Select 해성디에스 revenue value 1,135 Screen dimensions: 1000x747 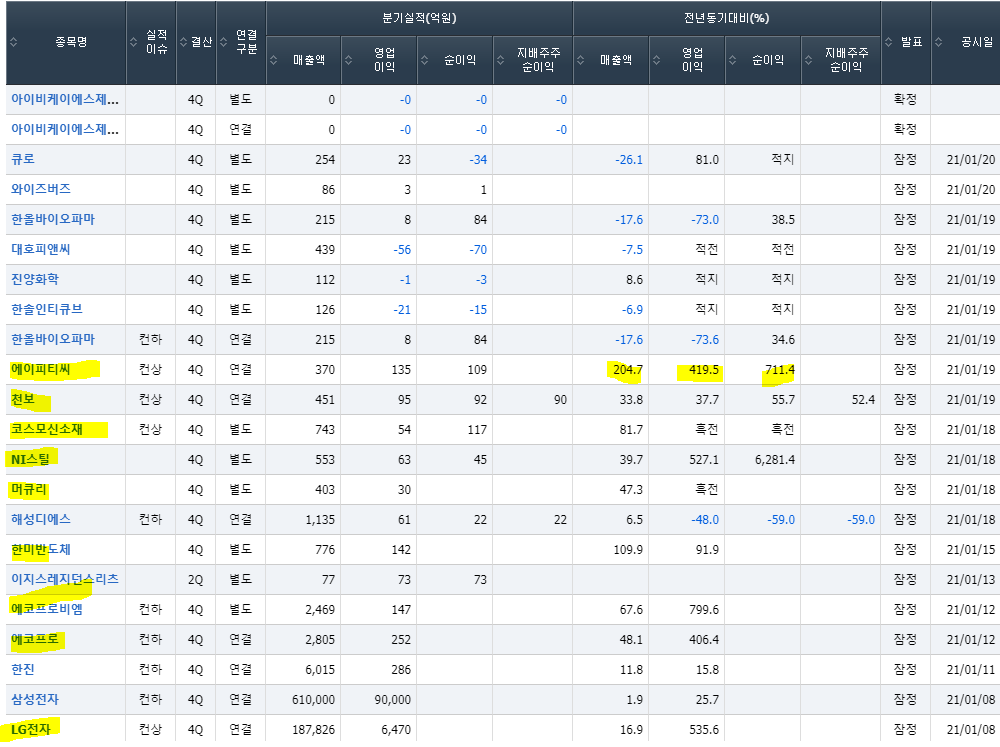pos(320,520)
